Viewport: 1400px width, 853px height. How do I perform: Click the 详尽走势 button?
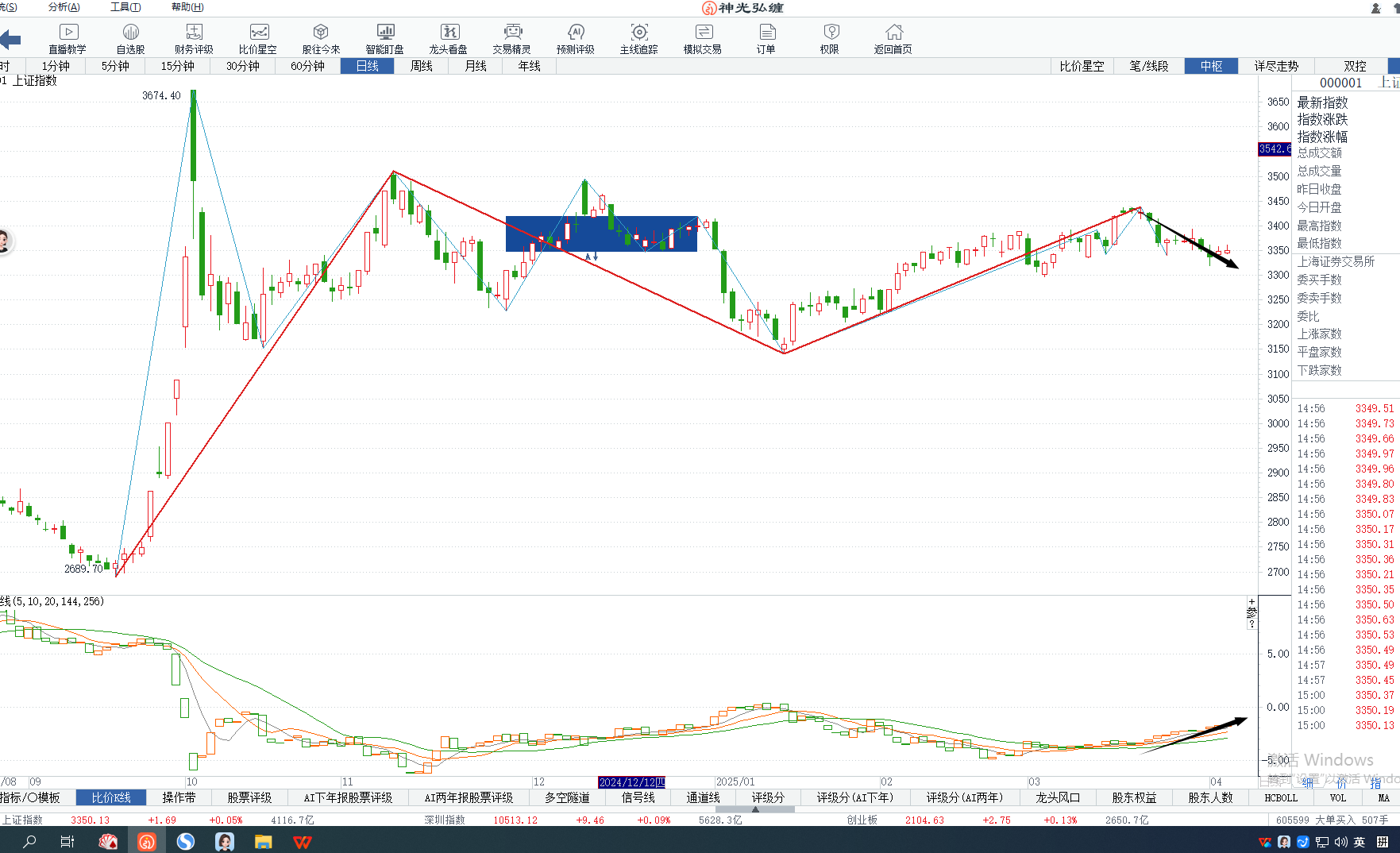[x=1276, y=66]
